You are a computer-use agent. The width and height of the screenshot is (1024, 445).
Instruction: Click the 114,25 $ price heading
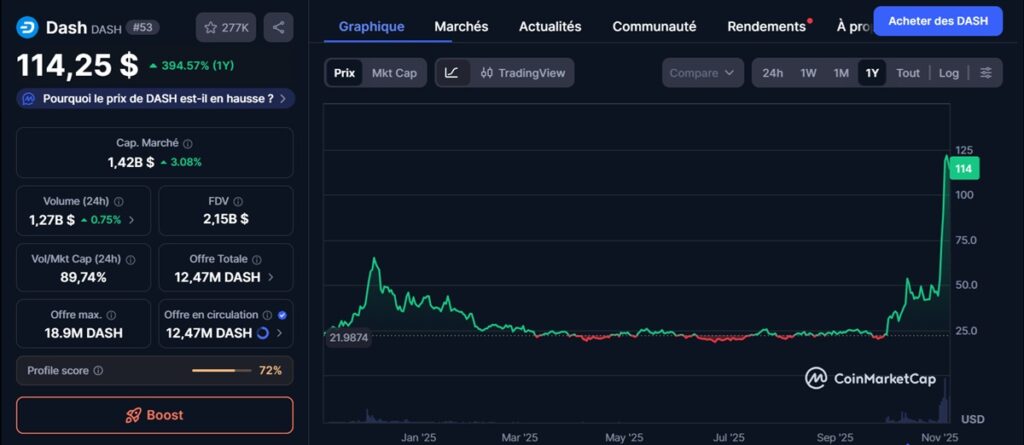(78, 65)
